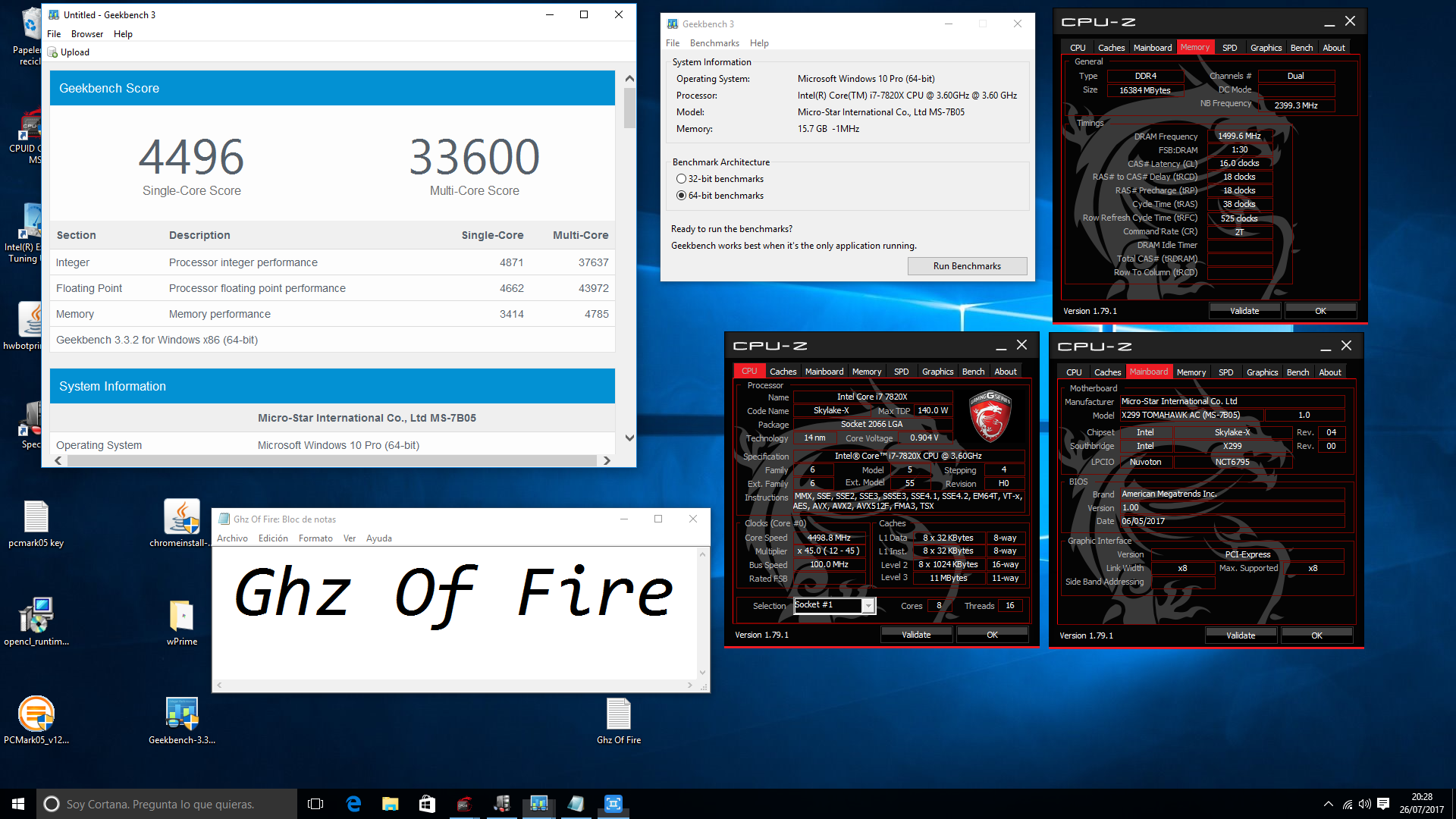The image size is (1456, 819).
Task: Click the Single-Core score 4496
Action: point(191,156)
